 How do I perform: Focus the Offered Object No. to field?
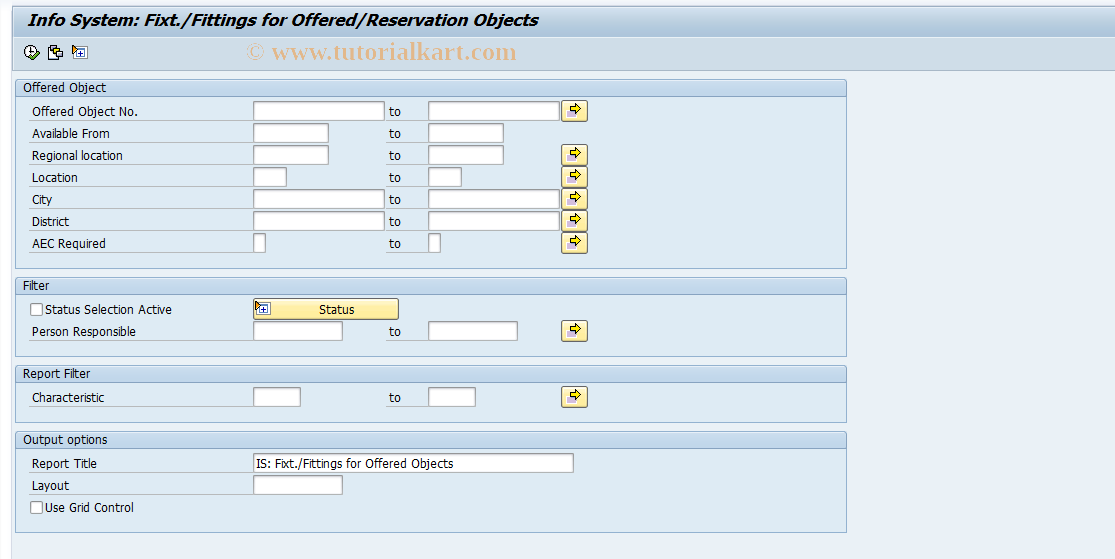[494, 111]
